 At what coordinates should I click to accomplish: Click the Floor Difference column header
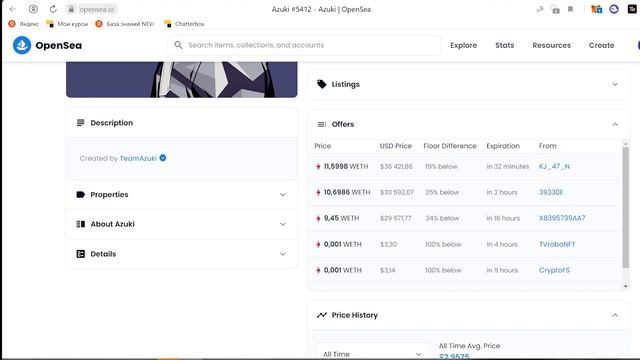450,146
